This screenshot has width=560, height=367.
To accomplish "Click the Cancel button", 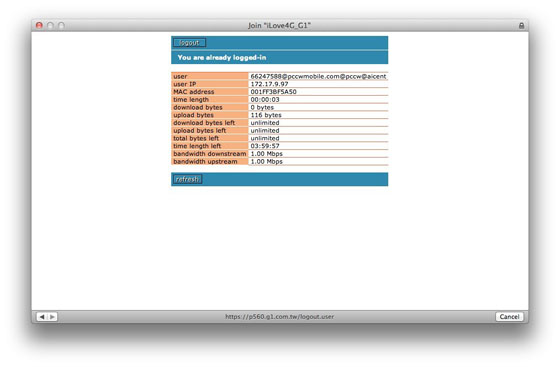I will click(x=509, y=317).
